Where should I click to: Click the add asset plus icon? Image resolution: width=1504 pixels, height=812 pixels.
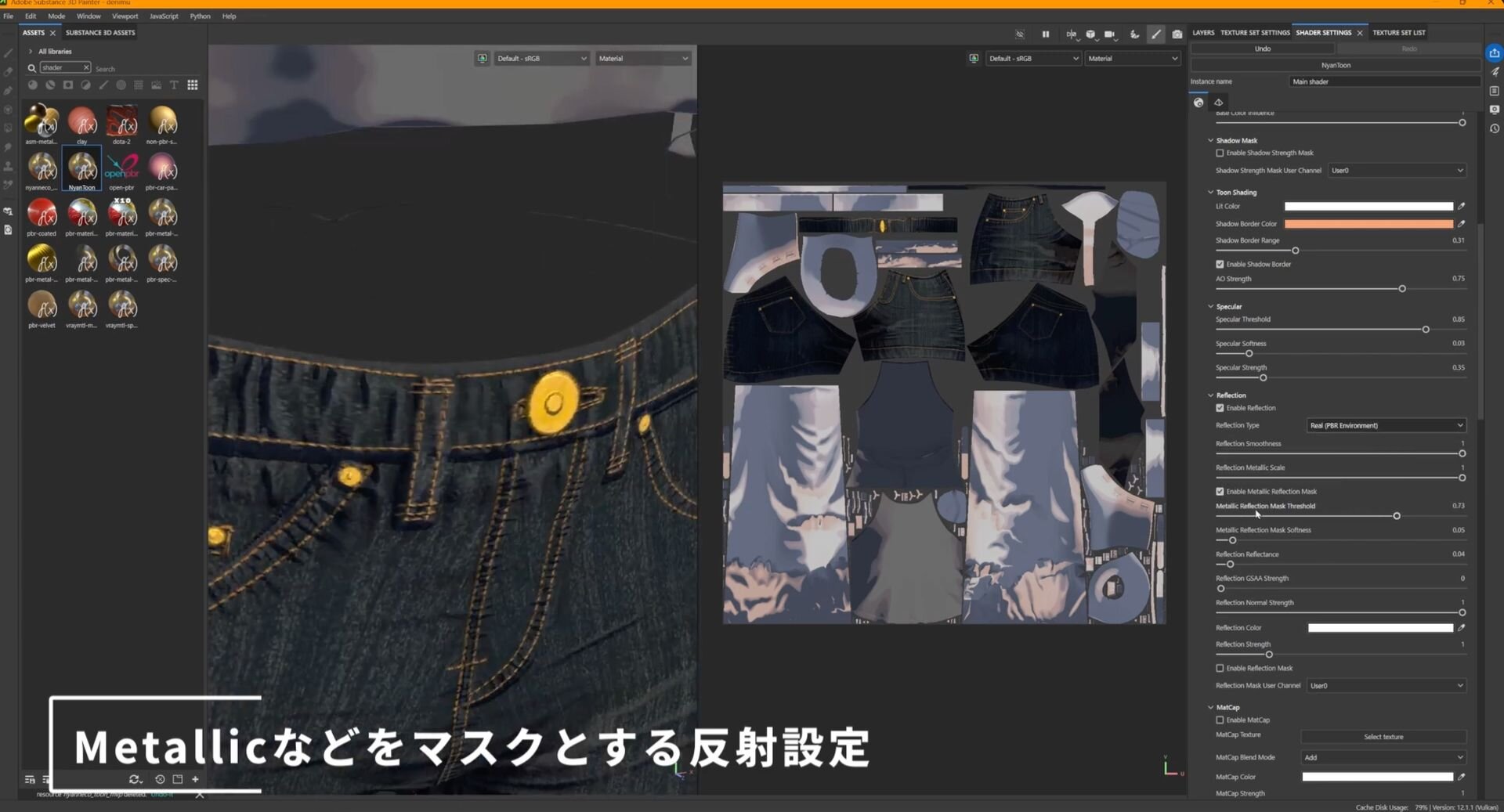(x=195, y=779)
